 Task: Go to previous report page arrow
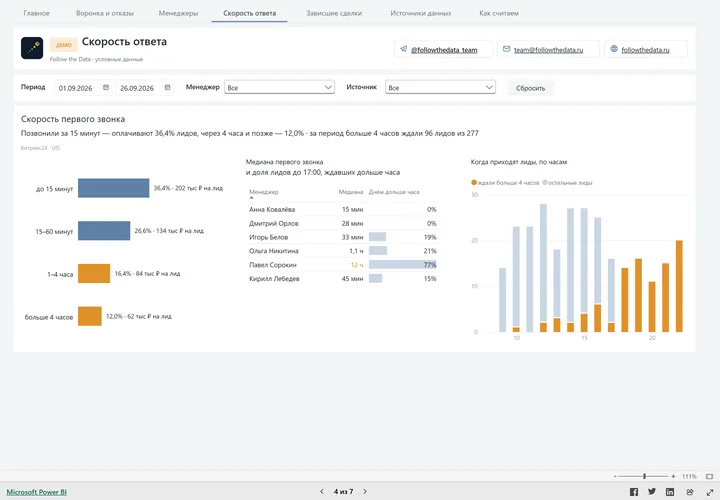(x=322, y=492)
